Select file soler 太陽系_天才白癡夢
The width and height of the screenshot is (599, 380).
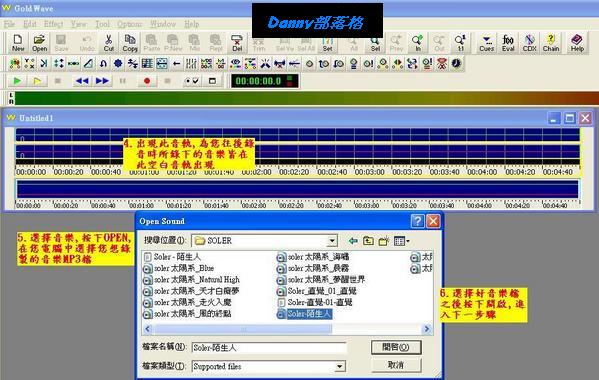tap(191, 291)
